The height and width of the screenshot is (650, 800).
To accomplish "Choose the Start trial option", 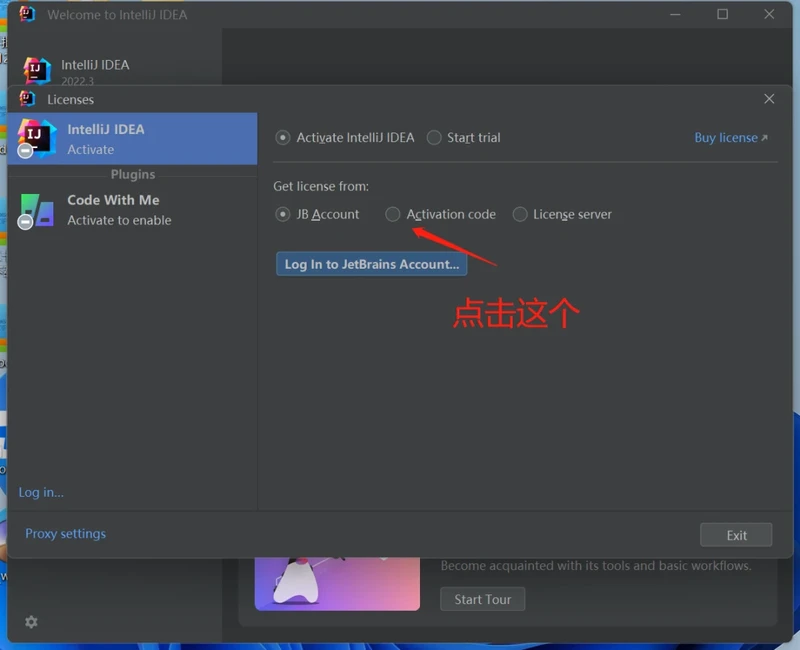I will point(434,138).
